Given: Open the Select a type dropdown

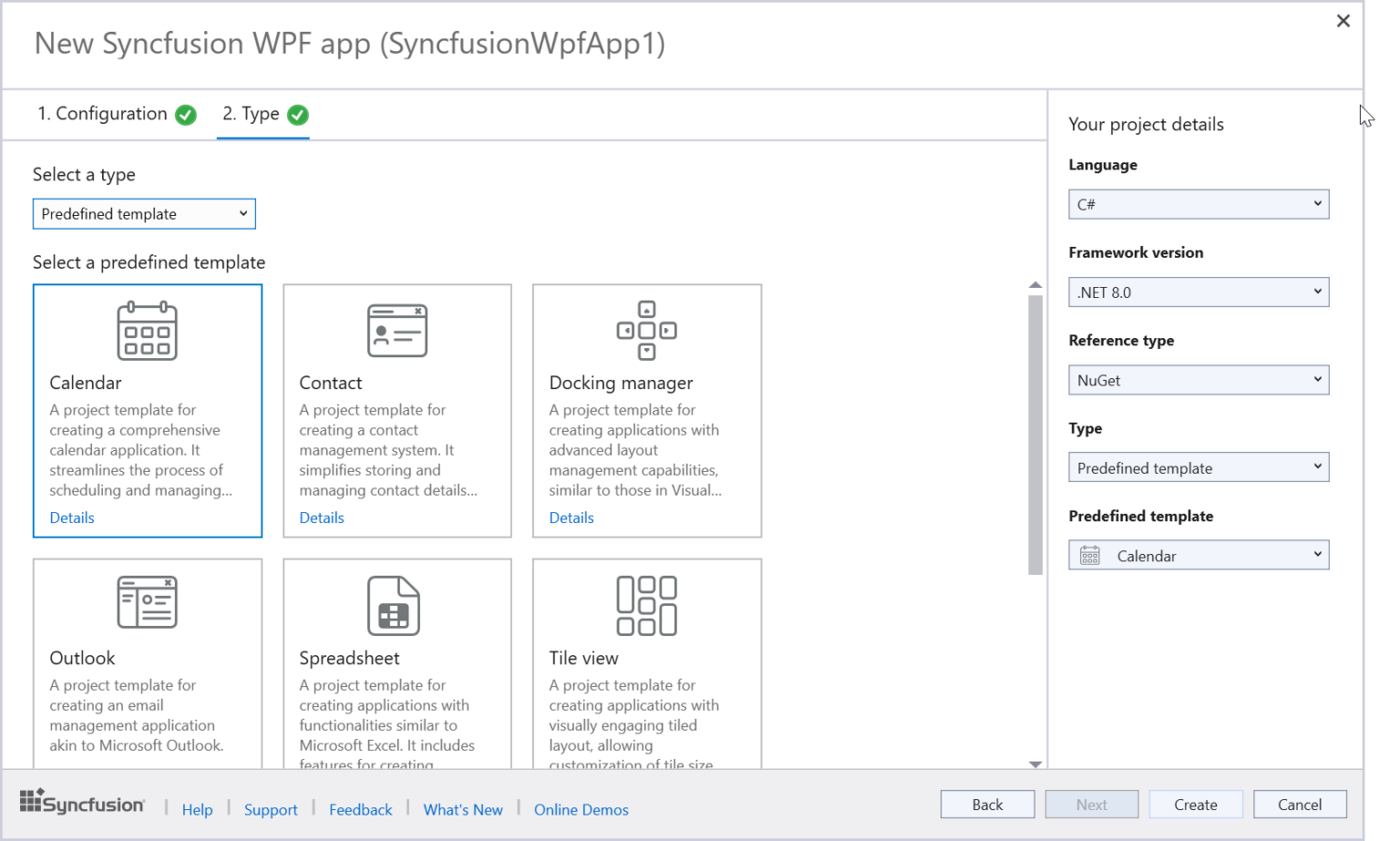Looking at the screenshot, I should (x=143, y=213).
